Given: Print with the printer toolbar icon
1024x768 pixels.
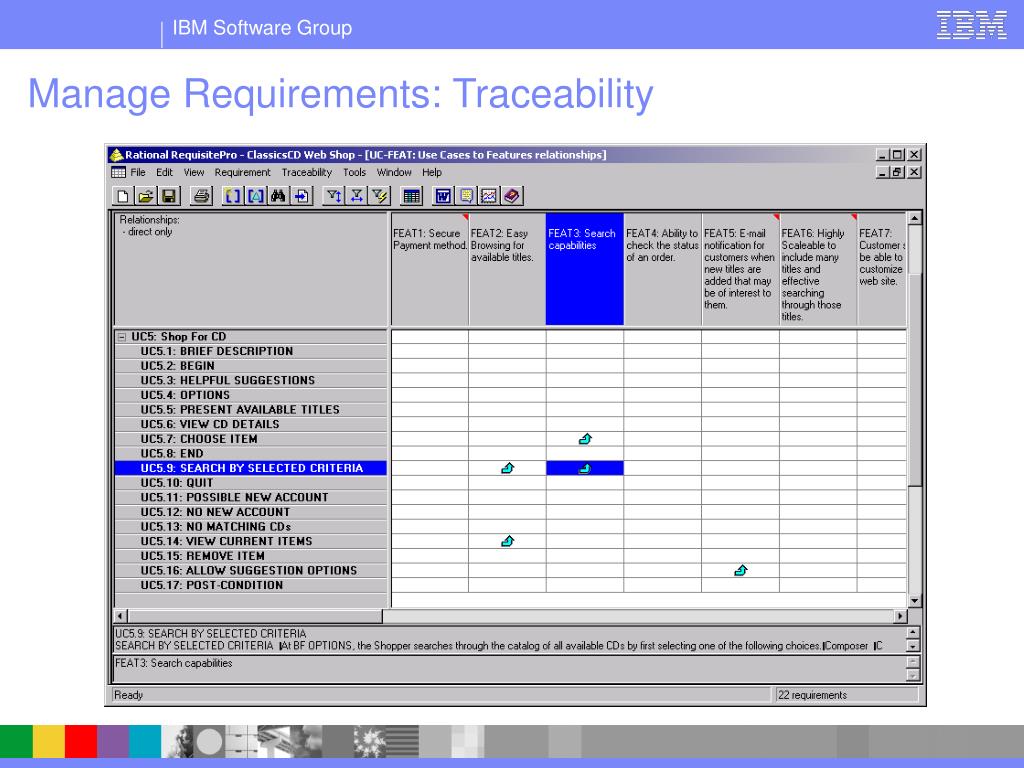Looking at the screenshot, I should tap(202, 196).
